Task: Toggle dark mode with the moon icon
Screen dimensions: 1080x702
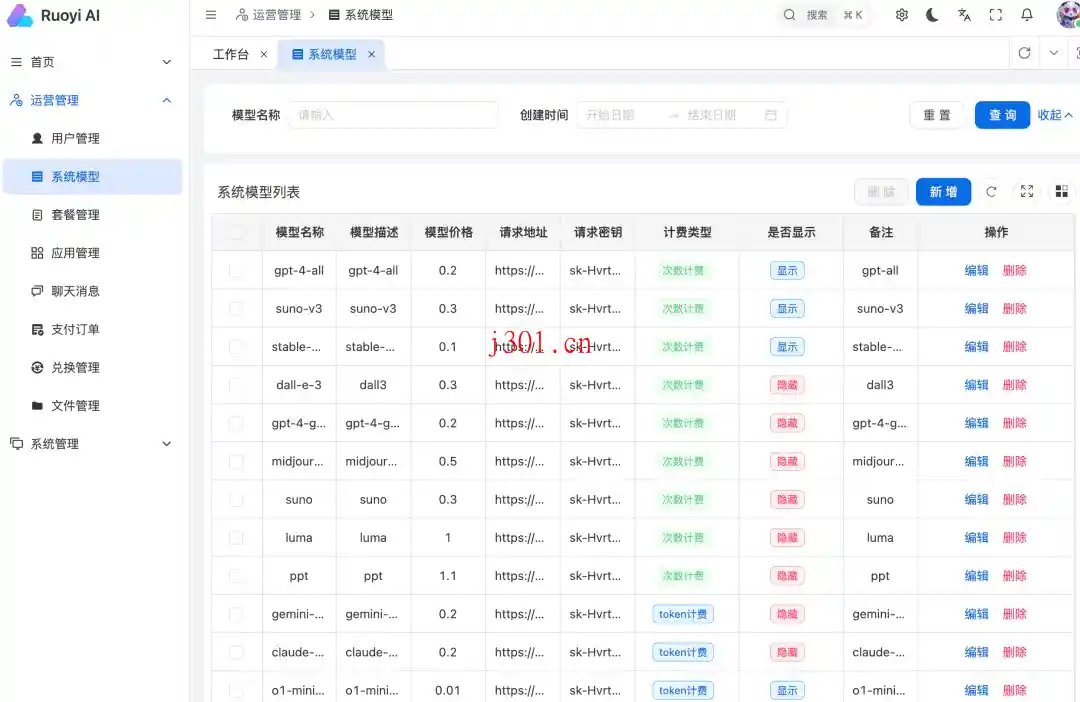Action: tap(931, 15)
